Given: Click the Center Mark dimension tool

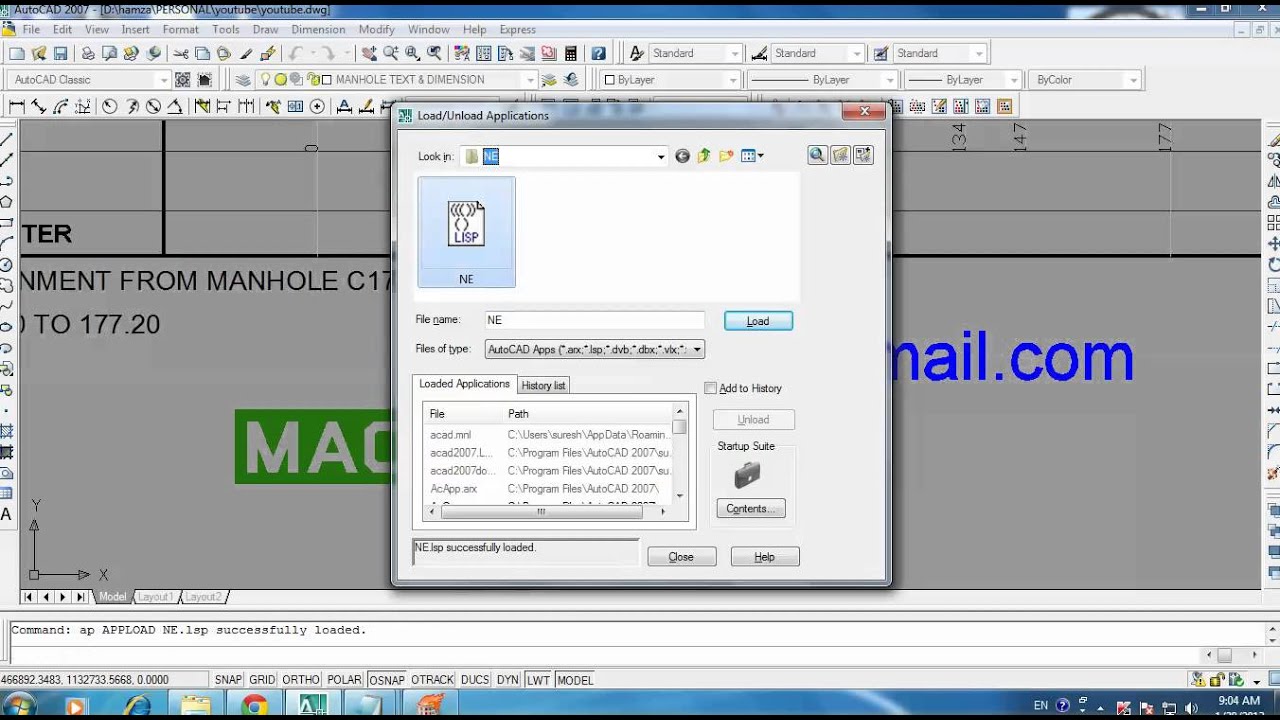Looking at the screenshot, I should [x=317, y=106].
